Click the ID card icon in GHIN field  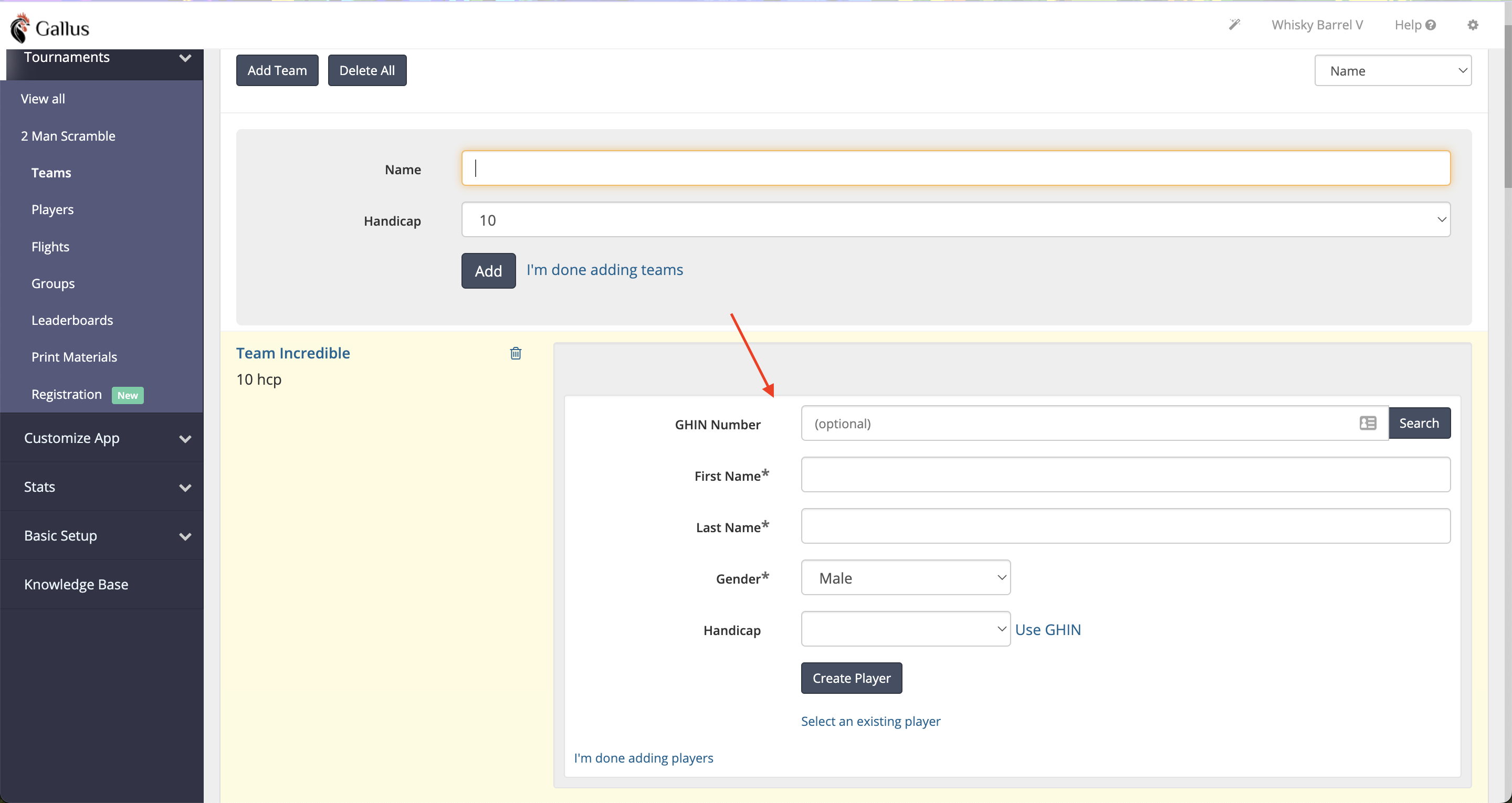pos(1368,422)
